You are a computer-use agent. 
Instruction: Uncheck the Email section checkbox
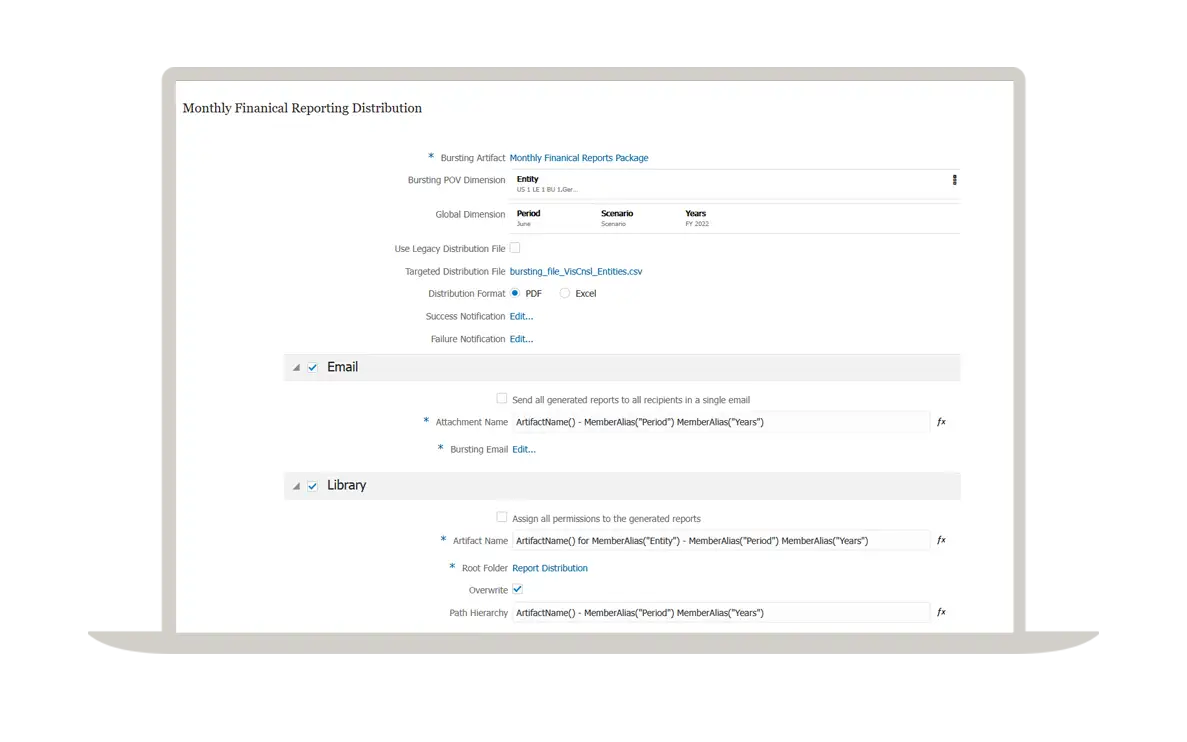[x=313, y=367]
